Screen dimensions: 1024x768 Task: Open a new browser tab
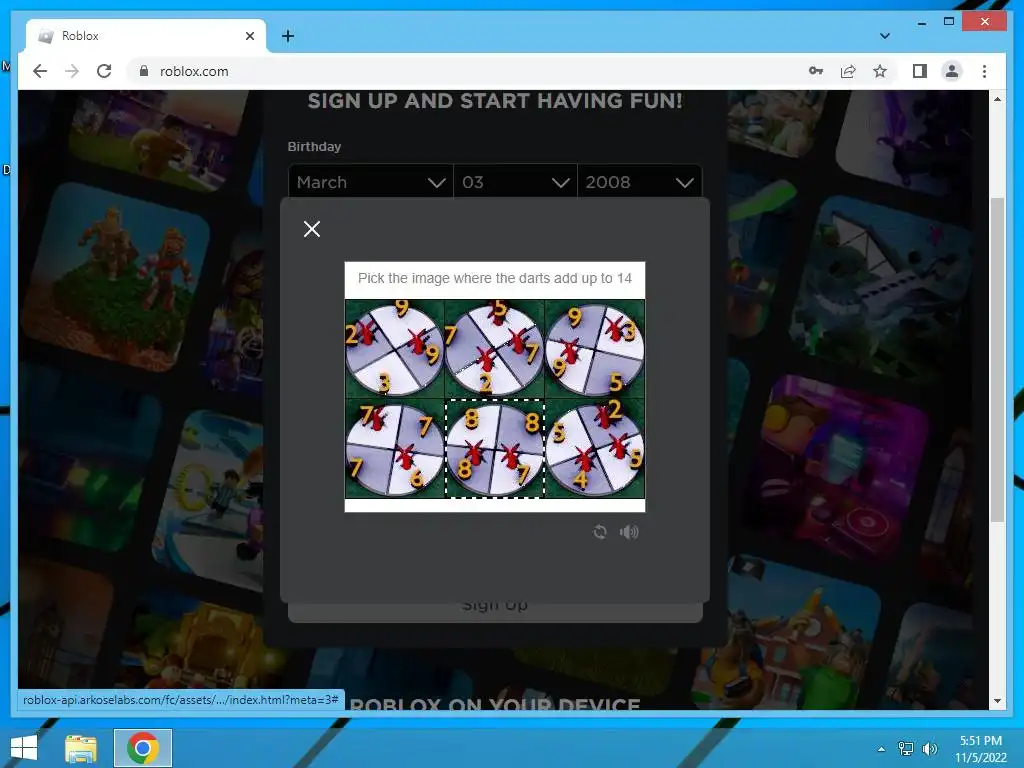(x=287, y=36)
